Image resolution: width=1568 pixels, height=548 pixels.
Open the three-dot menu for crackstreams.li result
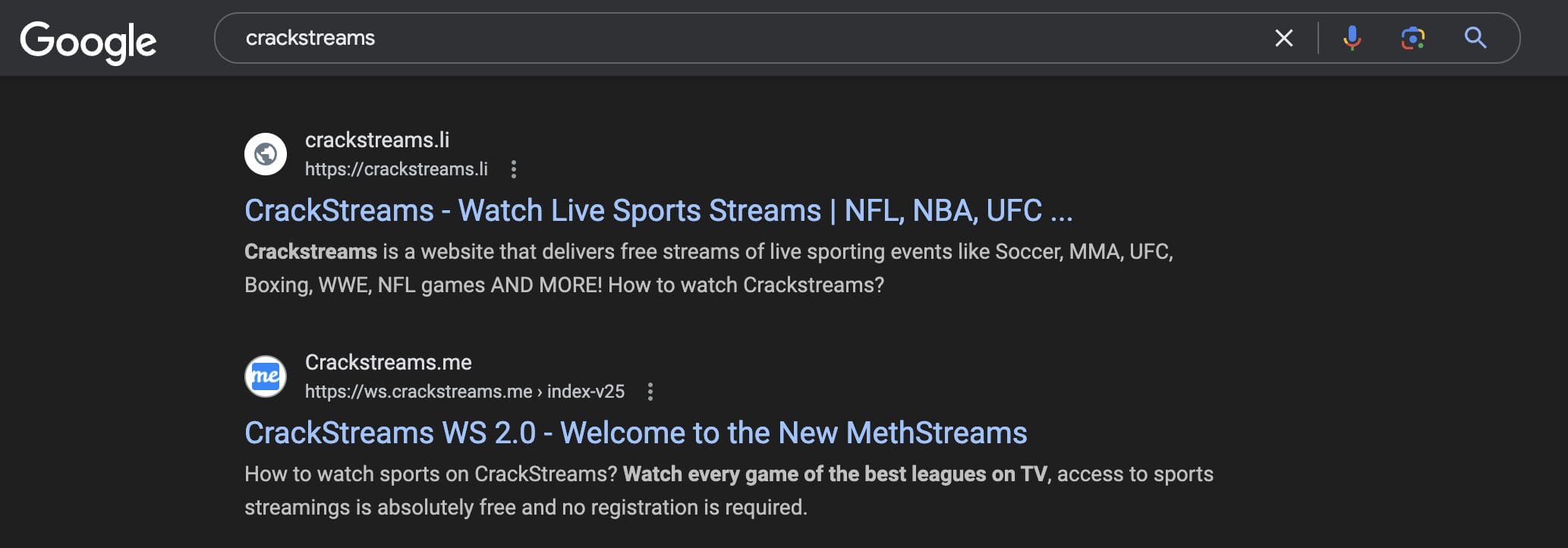tap(514, 169)
